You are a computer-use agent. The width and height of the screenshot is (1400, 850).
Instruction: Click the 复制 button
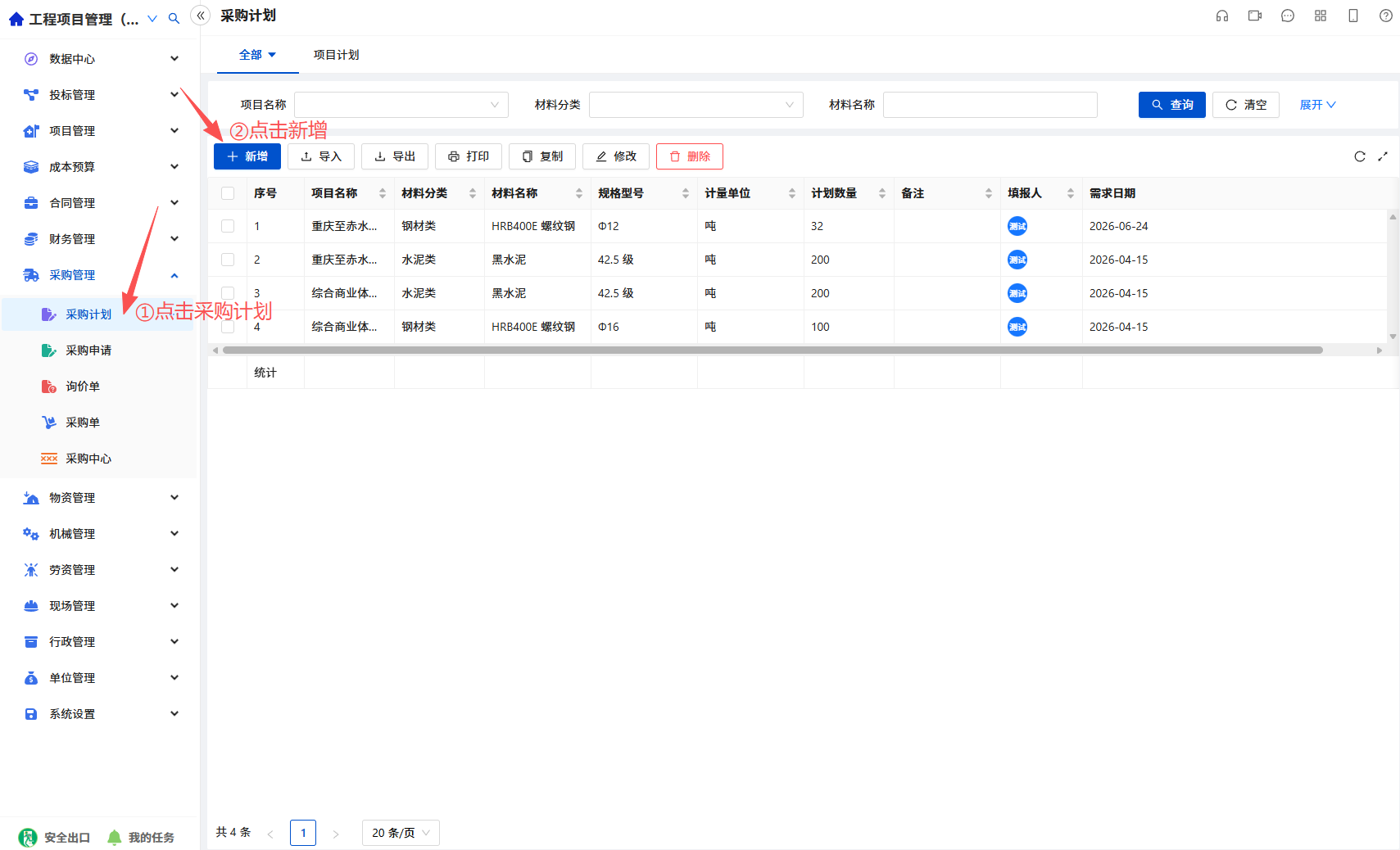pos(542,156)
